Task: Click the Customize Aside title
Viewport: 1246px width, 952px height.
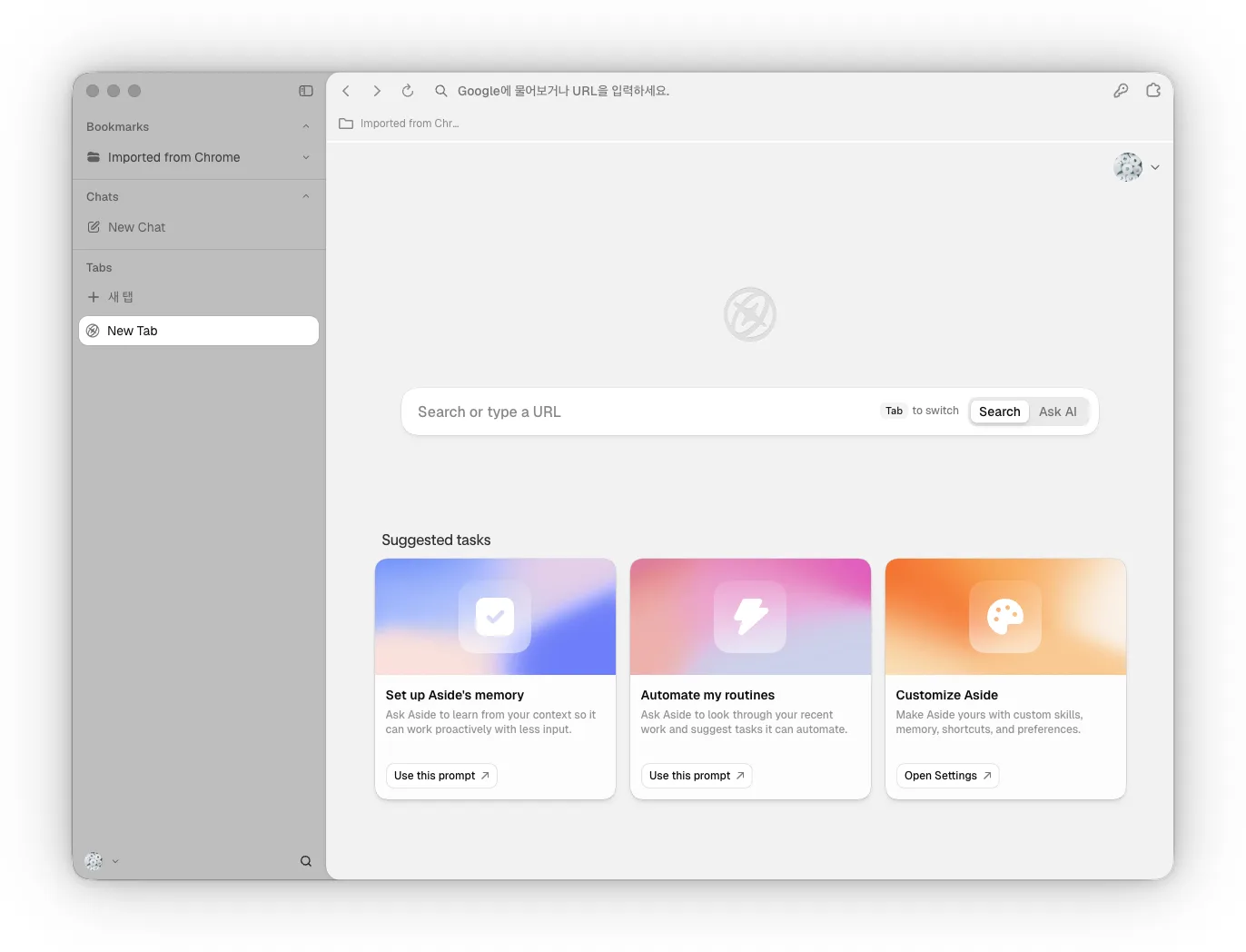Action: pos(947,695)
